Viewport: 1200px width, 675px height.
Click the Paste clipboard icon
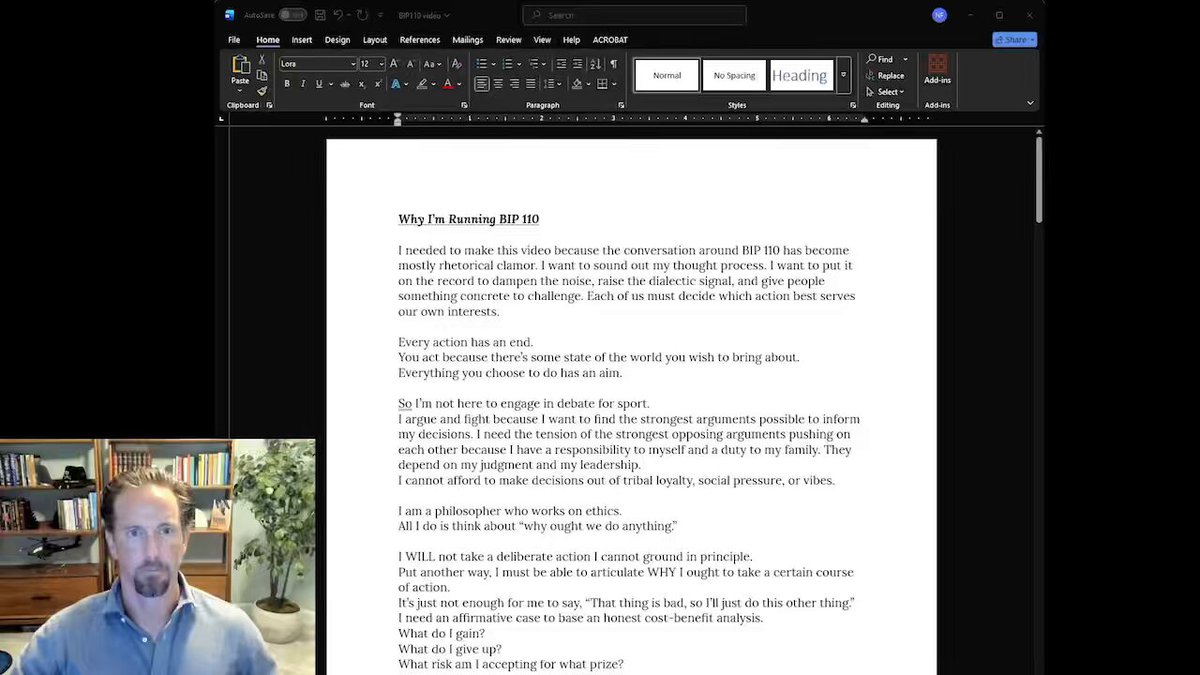(240, 65)
